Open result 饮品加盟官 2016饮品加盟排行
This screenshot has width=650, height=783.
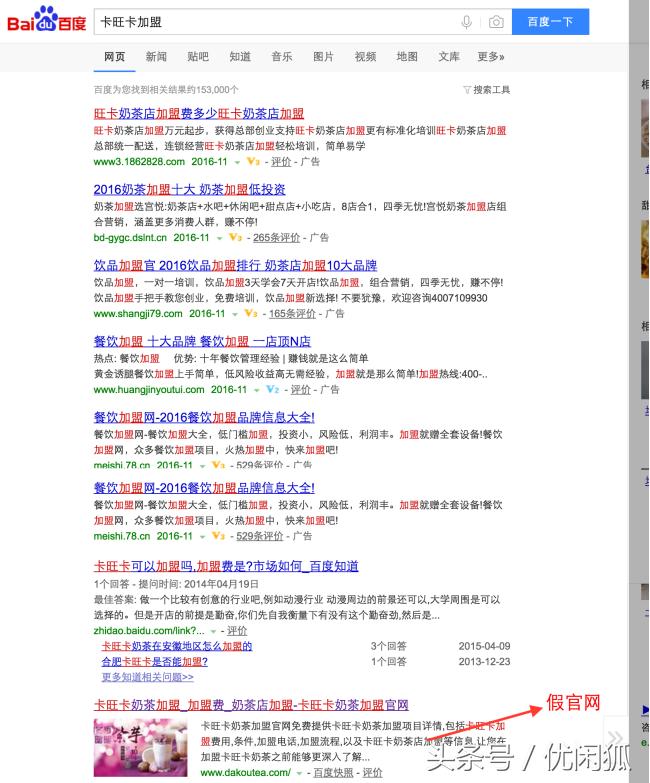(235, 265)
